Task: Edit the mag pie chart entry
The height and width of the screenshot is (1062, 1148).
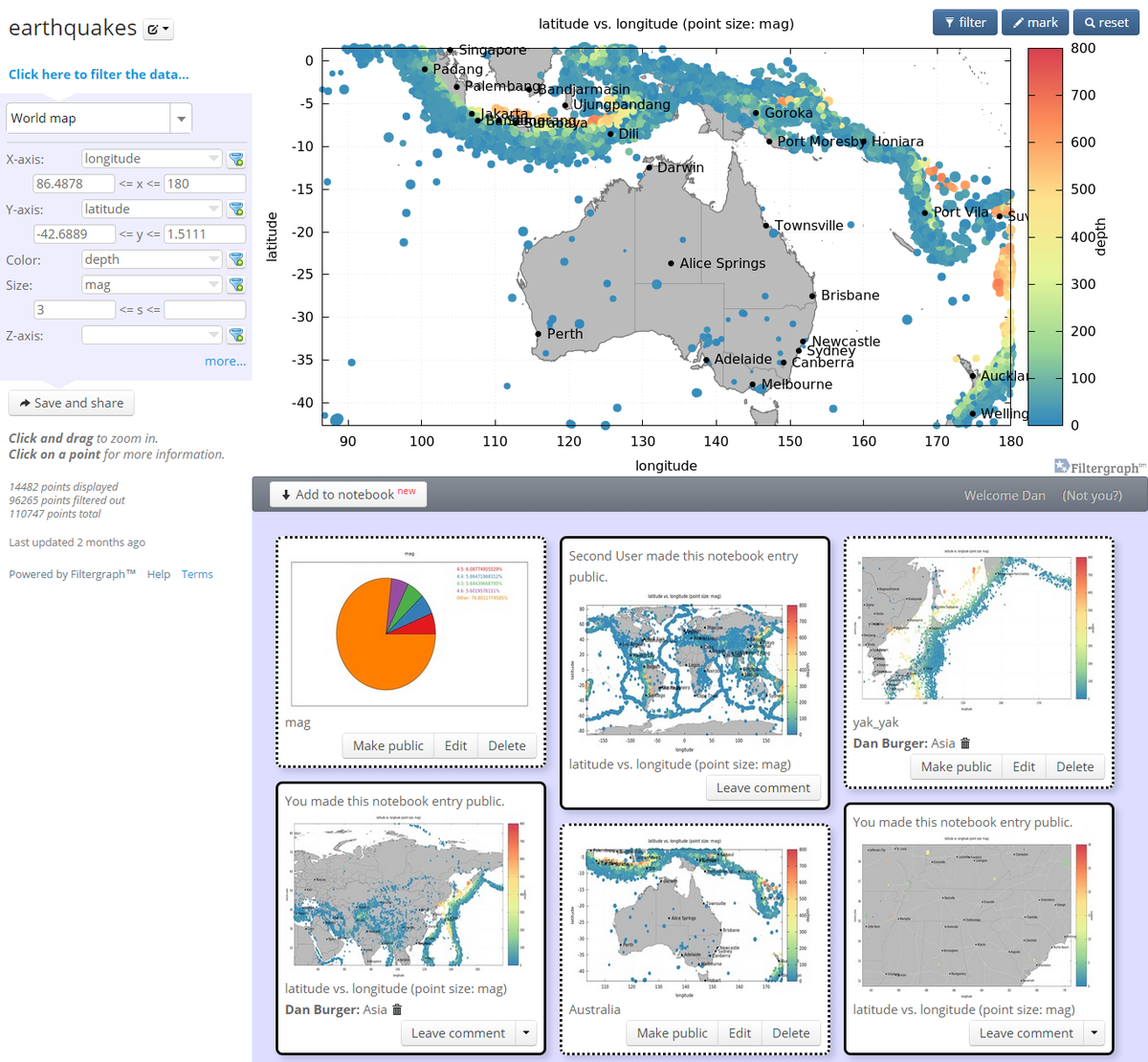Action: [x=455, y=746]
